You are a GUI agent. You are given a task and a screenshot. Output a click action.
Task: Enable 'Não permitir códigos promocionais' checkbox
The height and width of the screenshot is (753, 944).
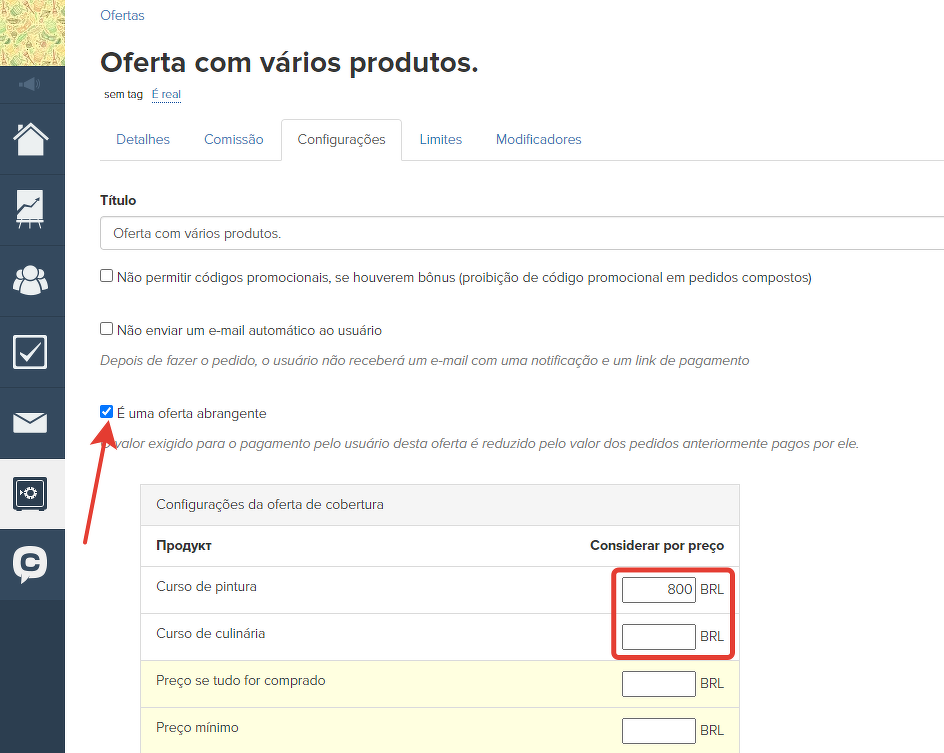pos(107,276)
